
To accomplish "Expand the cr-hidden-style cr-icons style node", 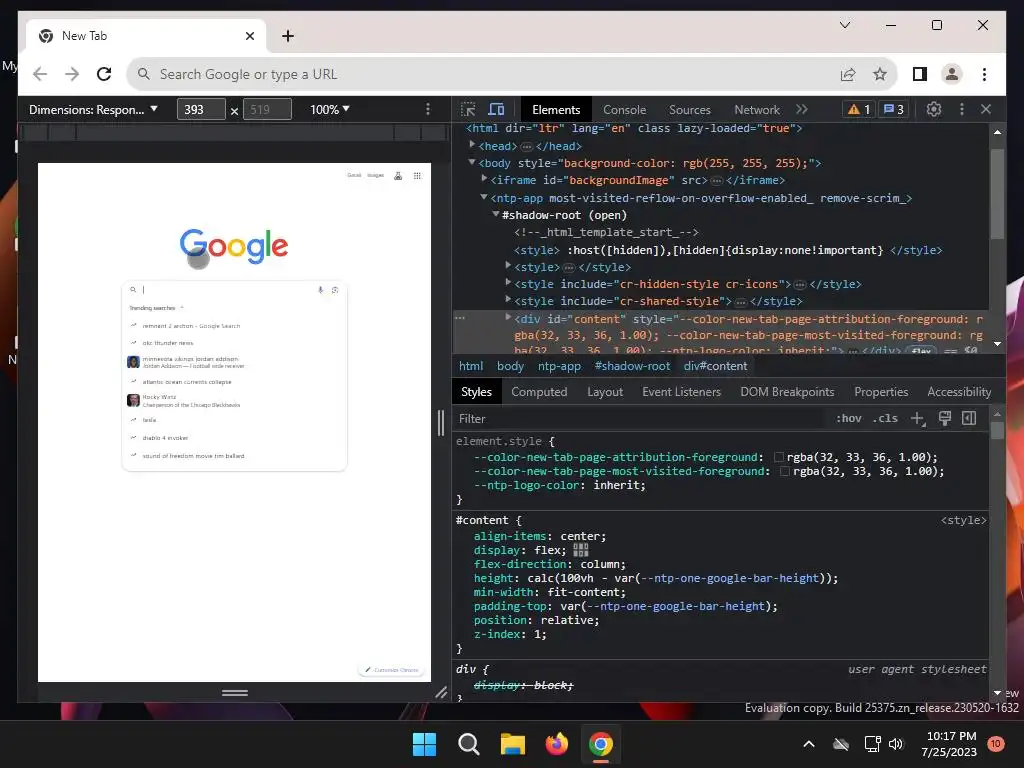I will [x=508, y=283].
